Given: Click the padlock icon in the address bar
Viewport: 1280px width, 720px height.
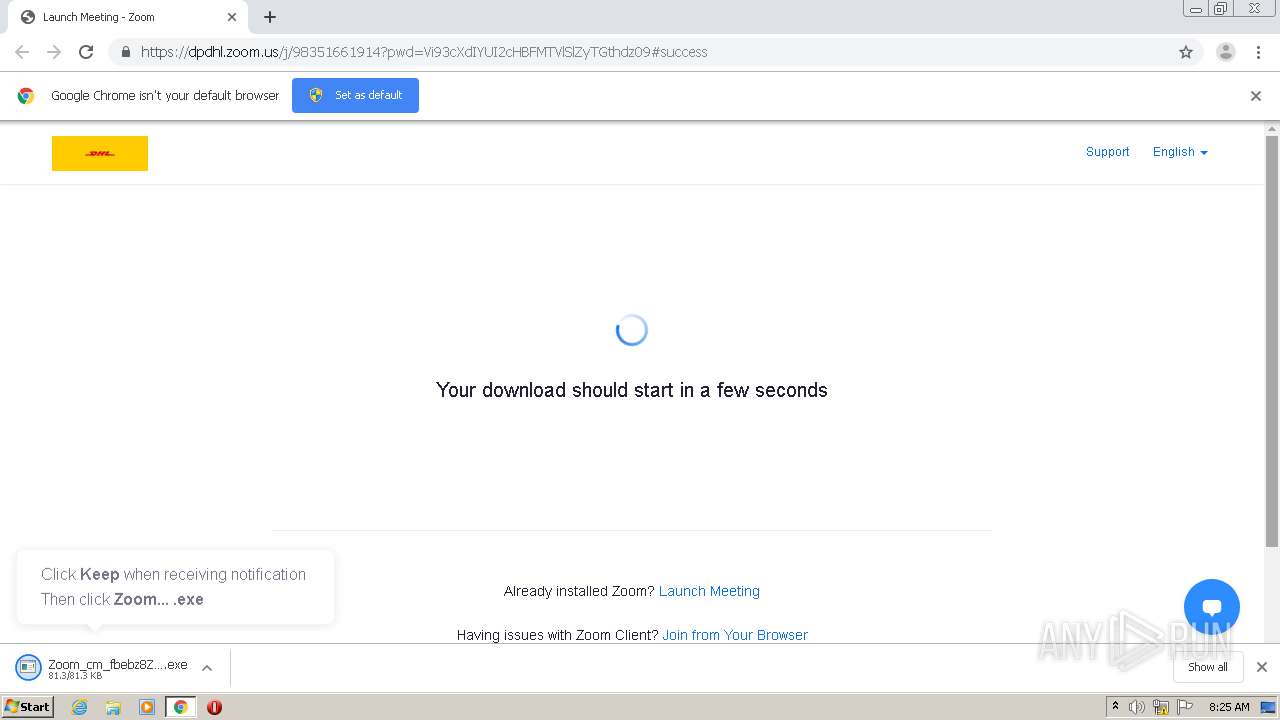Looking at the screenshot, I should [125, 52].
